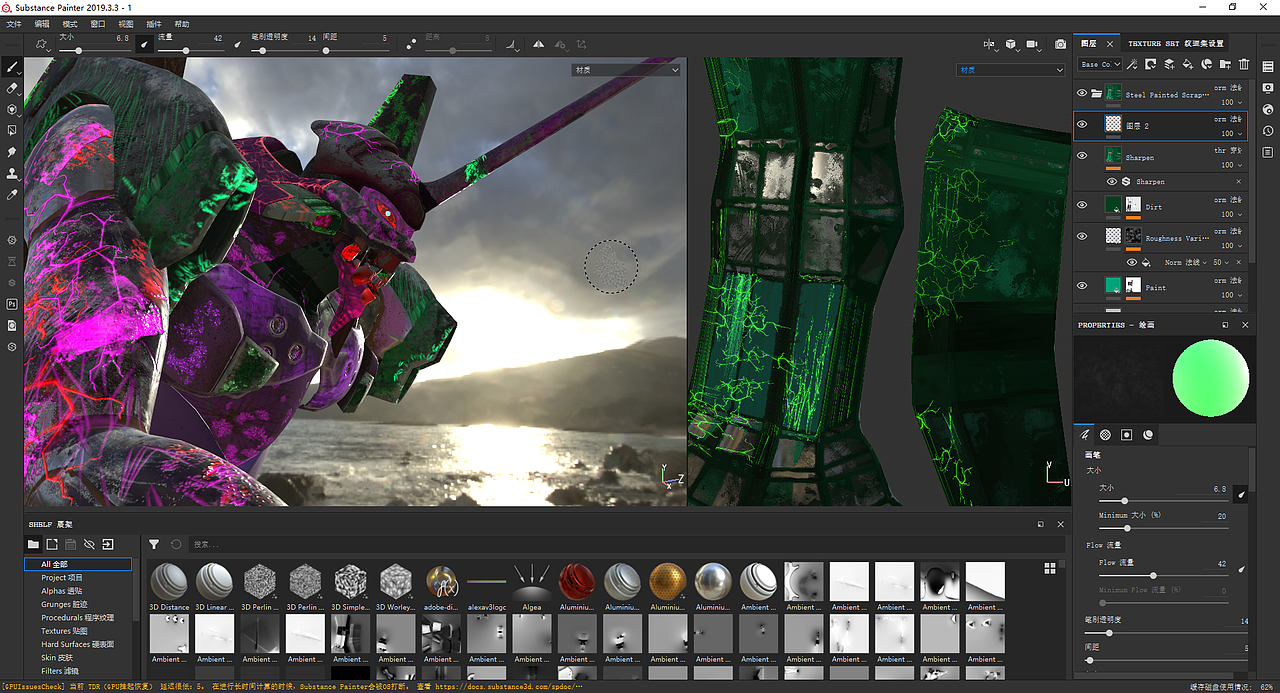Screen dimensions: 1280x693
Task: Select the Smudge tool
Action: 12,152
